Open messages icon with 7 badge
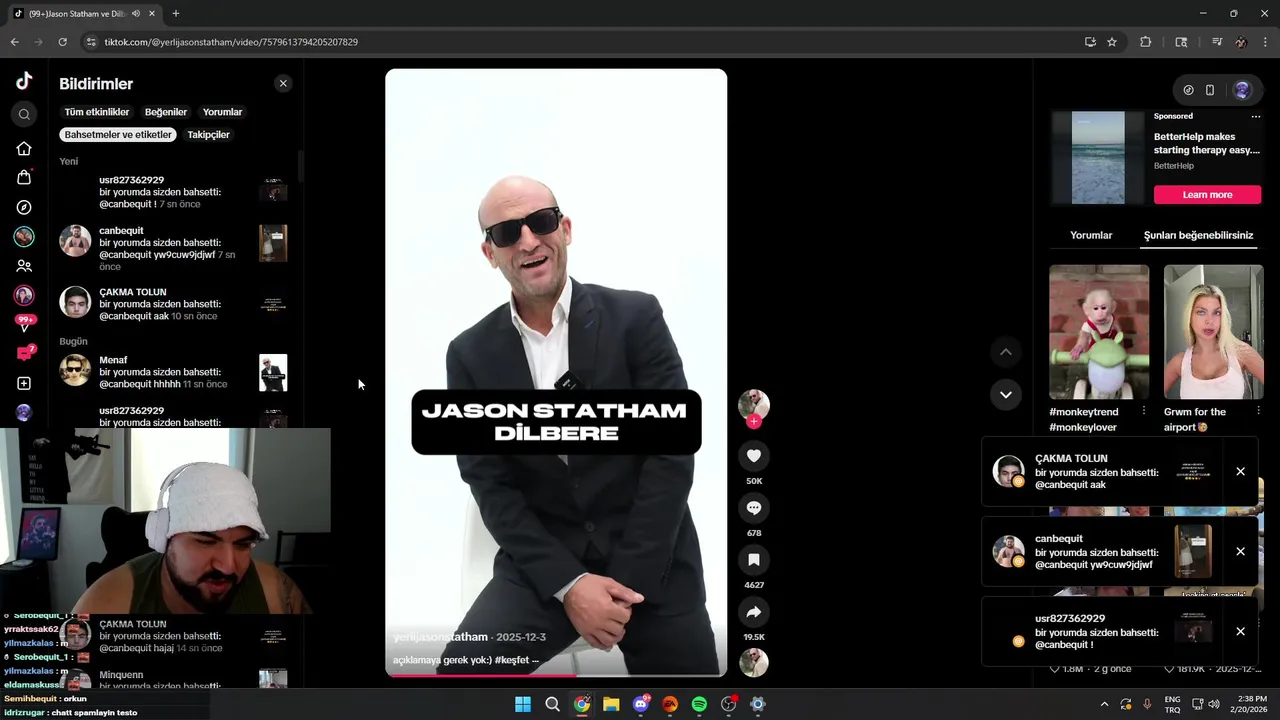 point(25,353)
